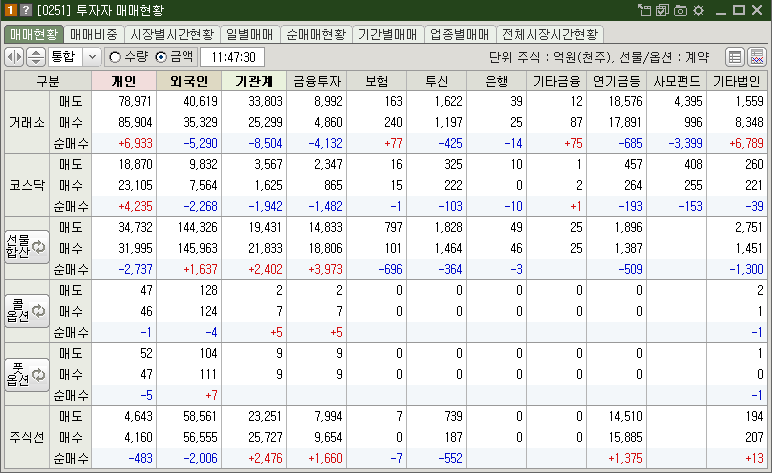Click the 연기금등 column header
Screen dimensions: 772x473
coord(617,81)
